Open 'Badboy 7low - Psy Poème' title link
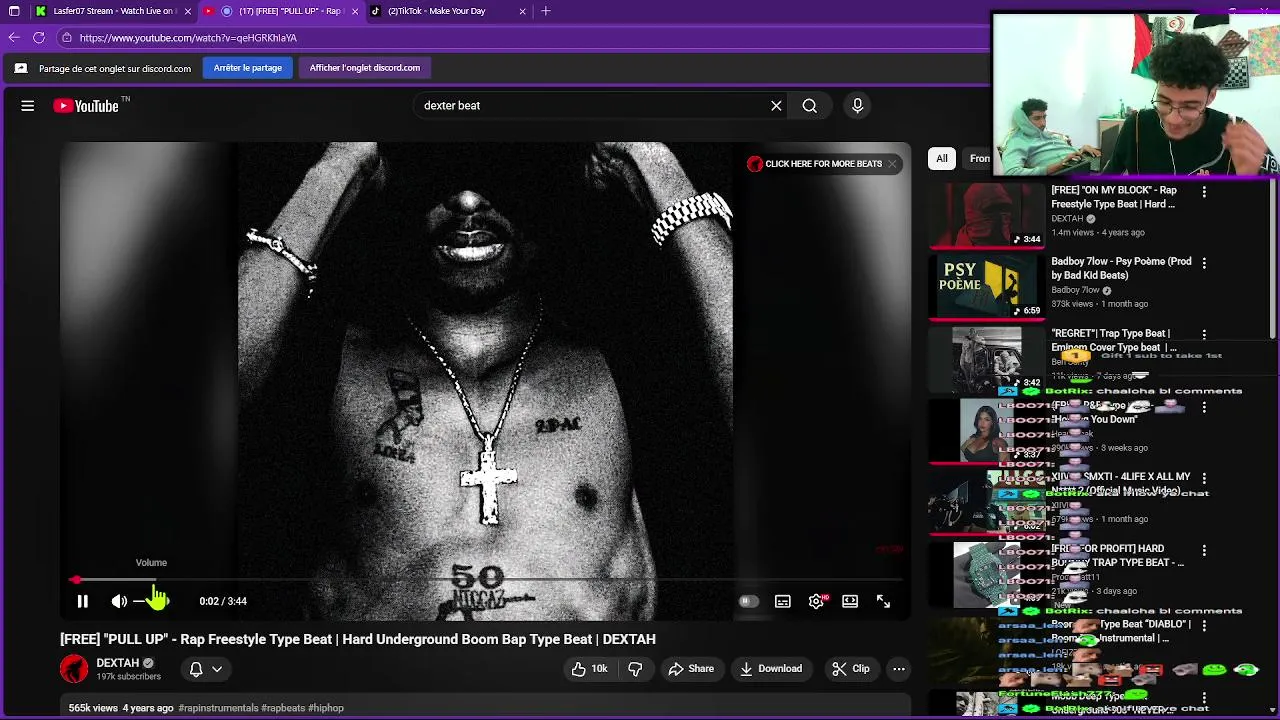This screenshot has height=720, width=1280. [x=1121, y=268]
